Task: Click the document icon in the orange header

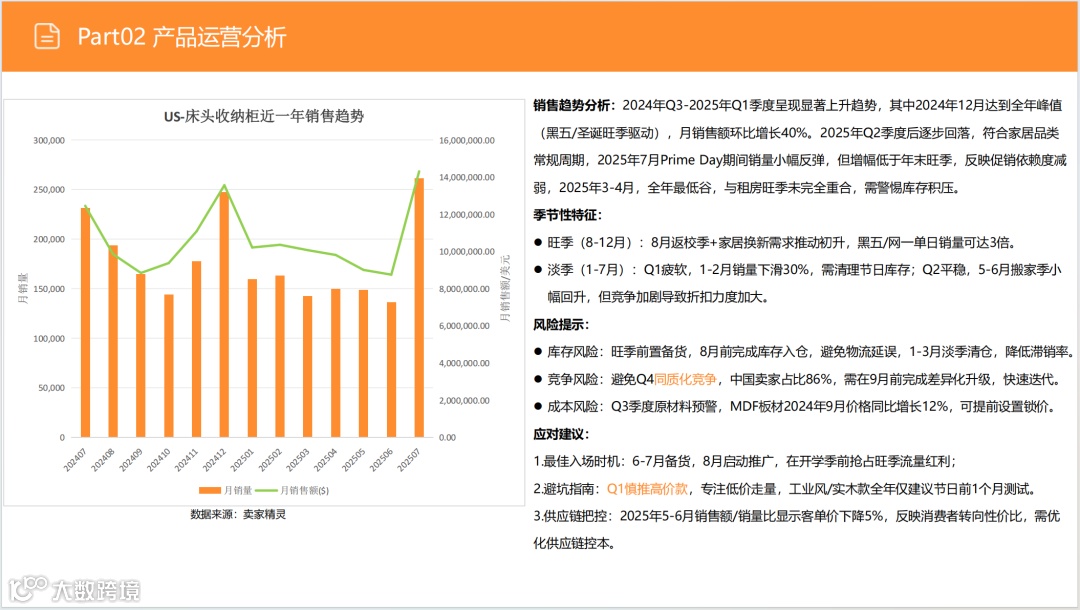Action: [47, 36]
